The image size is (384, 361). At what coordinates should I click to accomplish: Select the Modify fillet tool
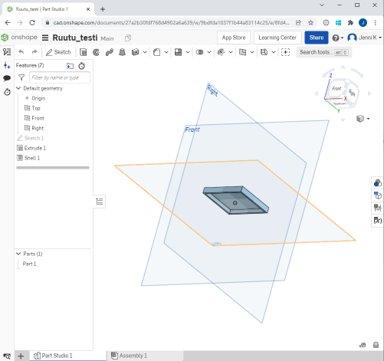[221, 52]
